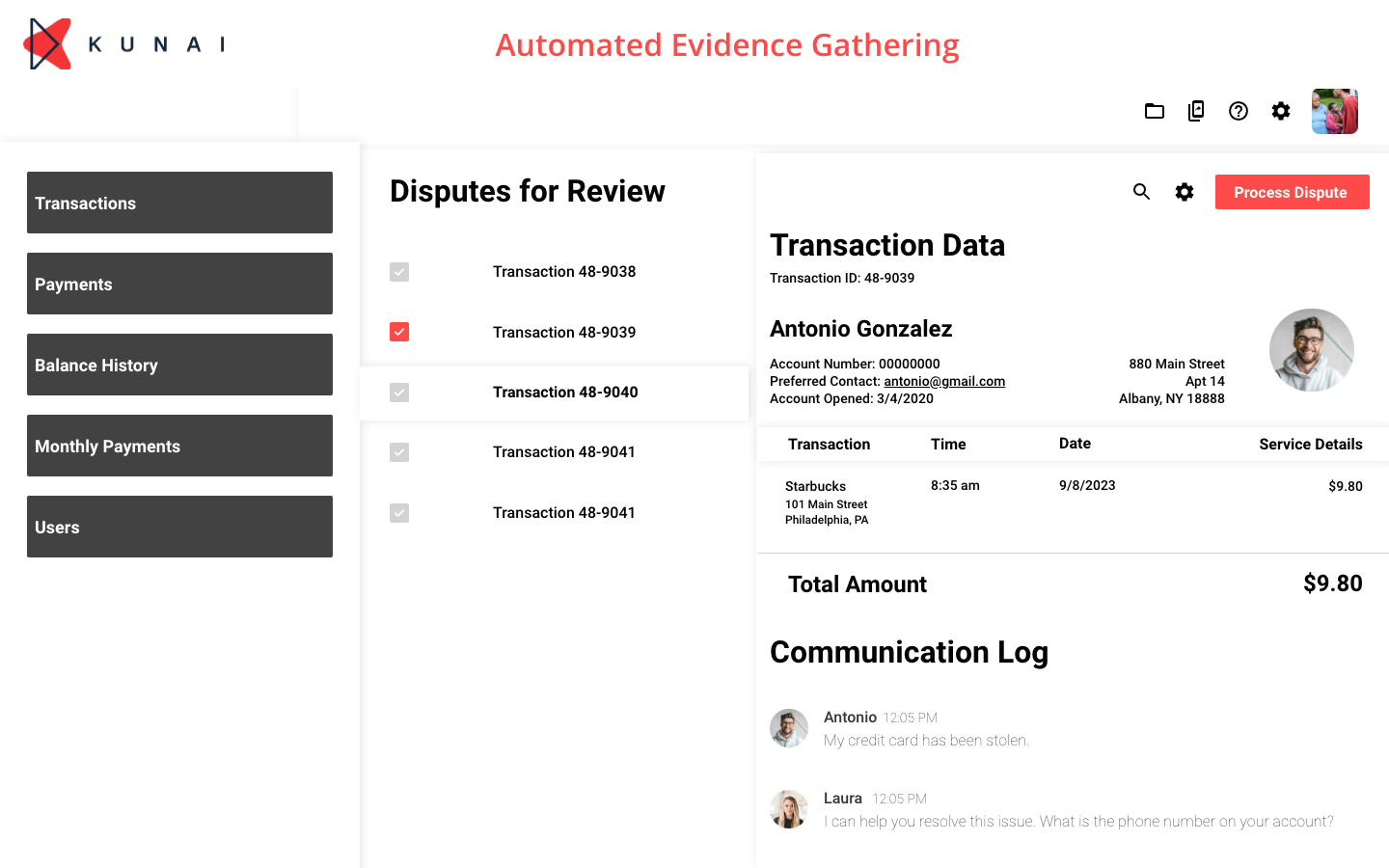Open the folder icon in the top toolbar
The image size is (1389, 868).
(1154, 111)
